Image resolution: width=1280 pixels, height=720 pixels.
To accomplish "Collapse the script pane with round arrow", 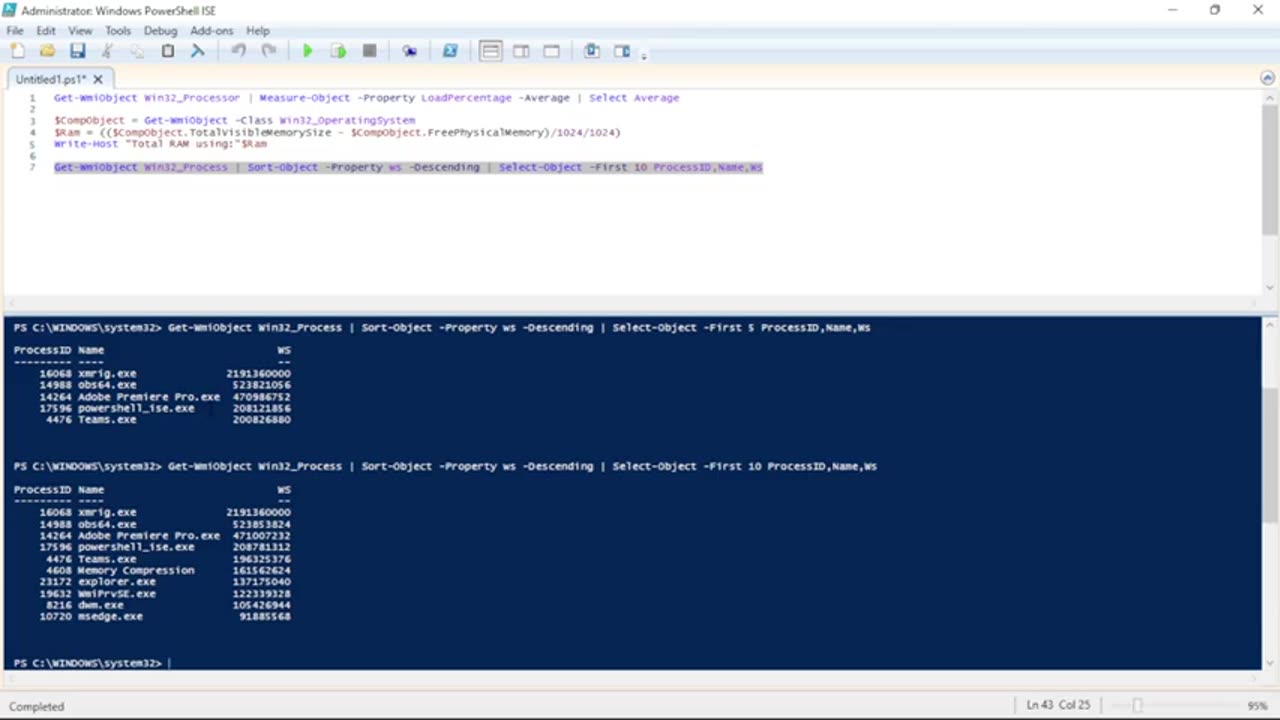I will (1267, 78).
